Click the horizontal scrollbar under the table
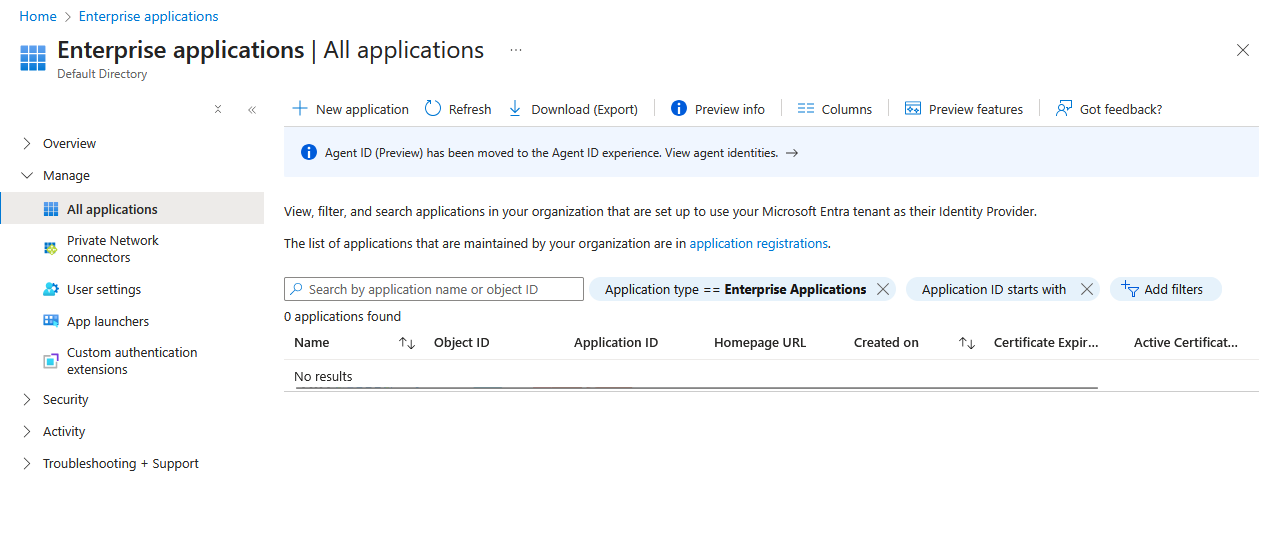This screenshot has height=538, width=1276. (x=697, y=387)
